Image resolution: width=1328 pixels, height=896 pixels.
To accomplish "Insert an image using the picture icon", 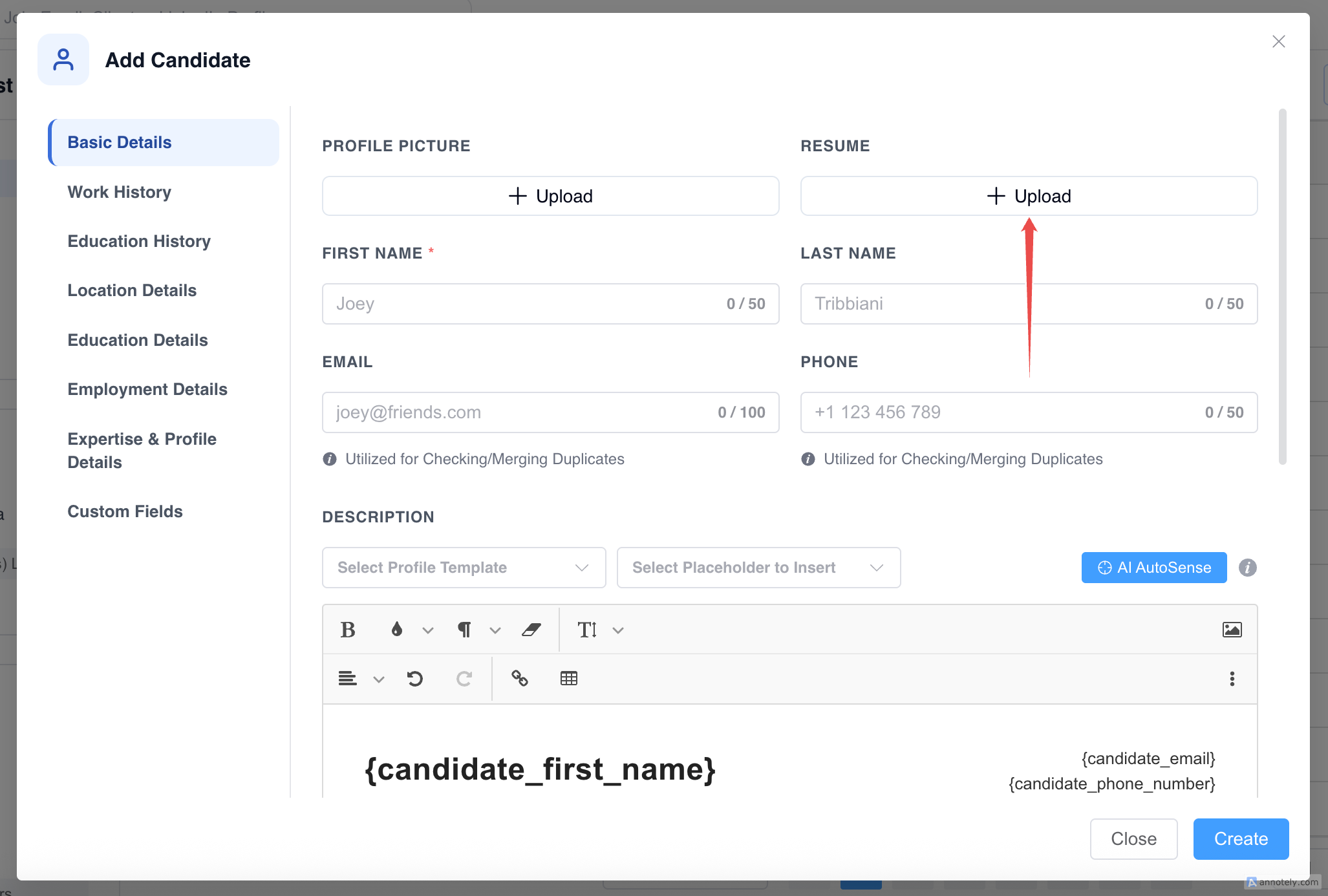I will click(x=1232, y=630).
